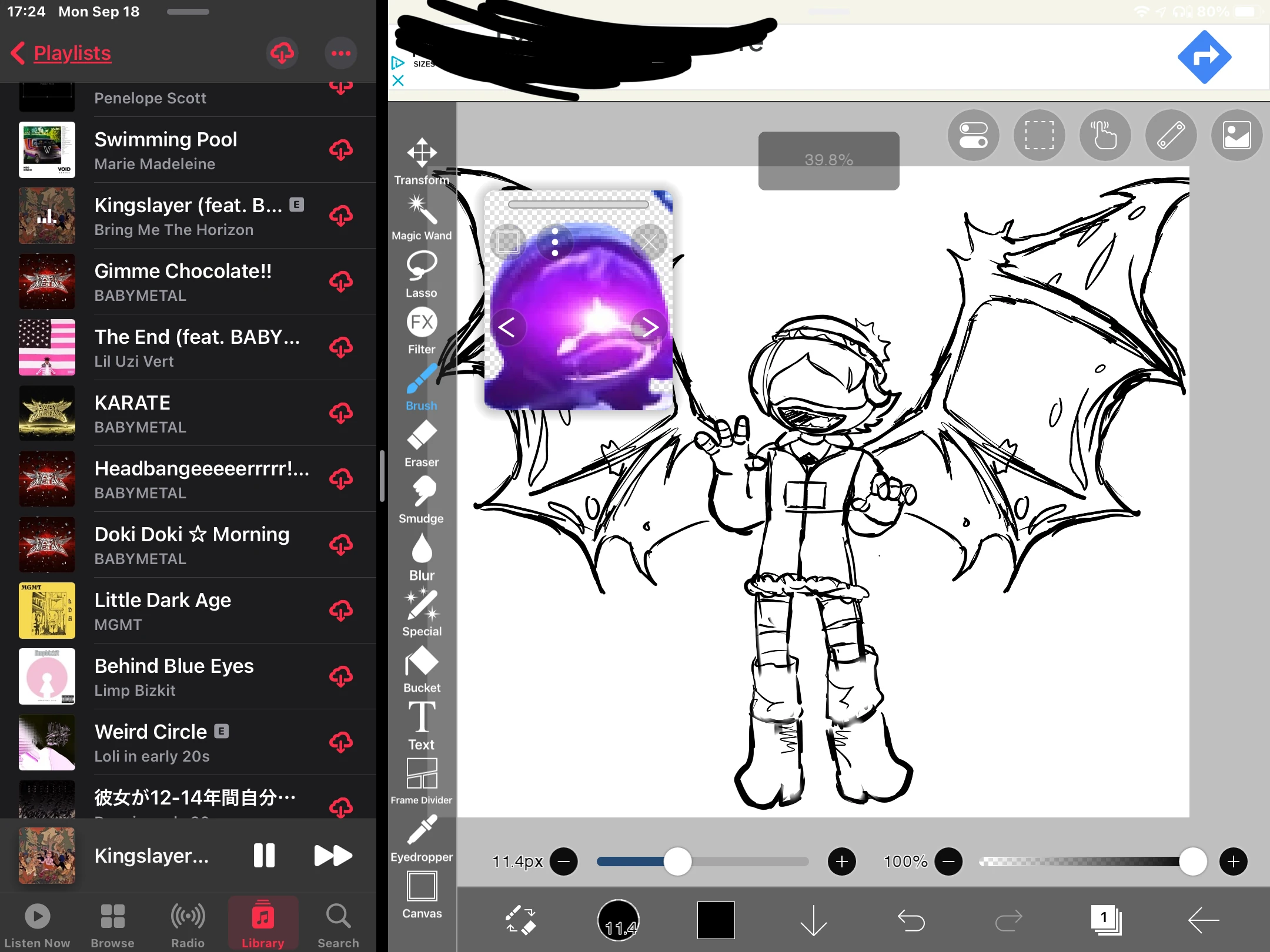Open the ruler tool in top bar
The image size is (1270, 952).
[1171, 135]
